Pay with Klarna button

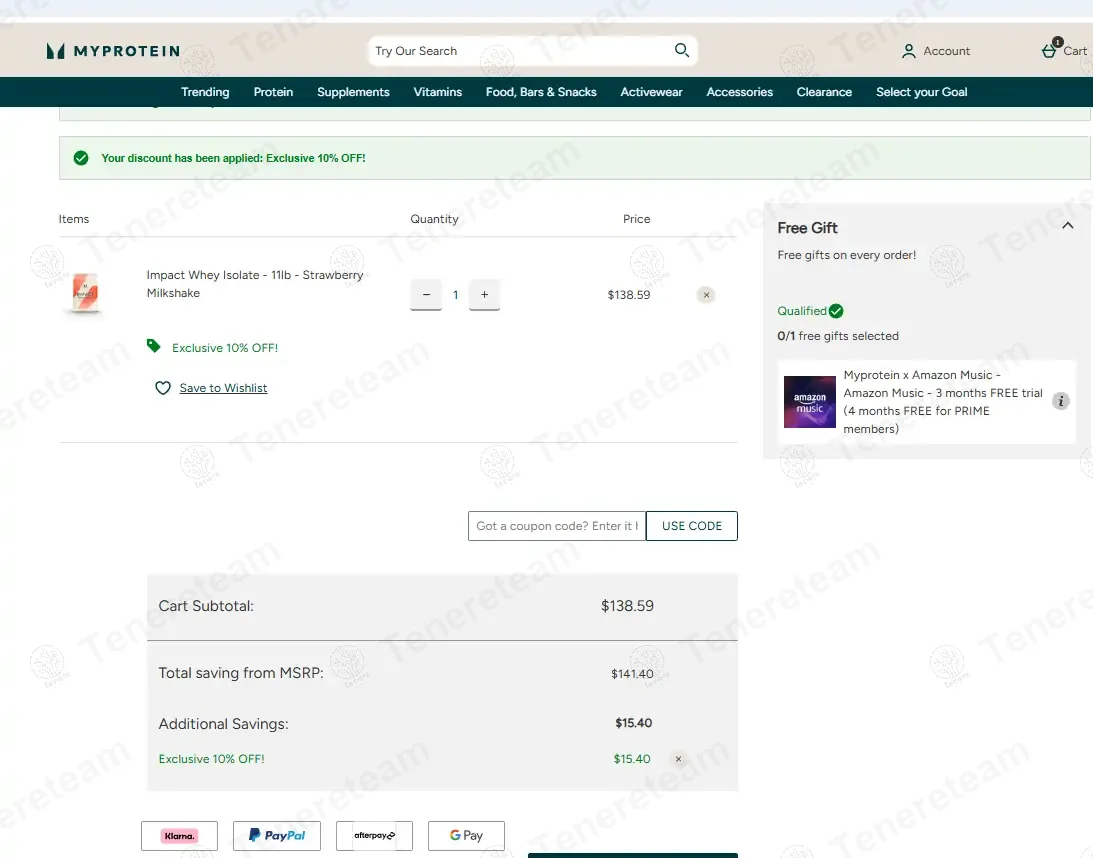(179, 836)
